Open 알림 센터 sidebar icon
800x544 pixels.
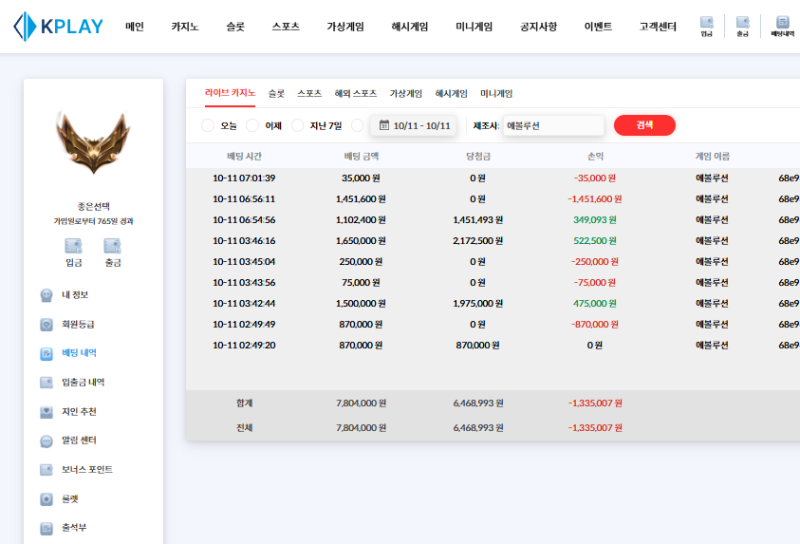coord(46,440)
